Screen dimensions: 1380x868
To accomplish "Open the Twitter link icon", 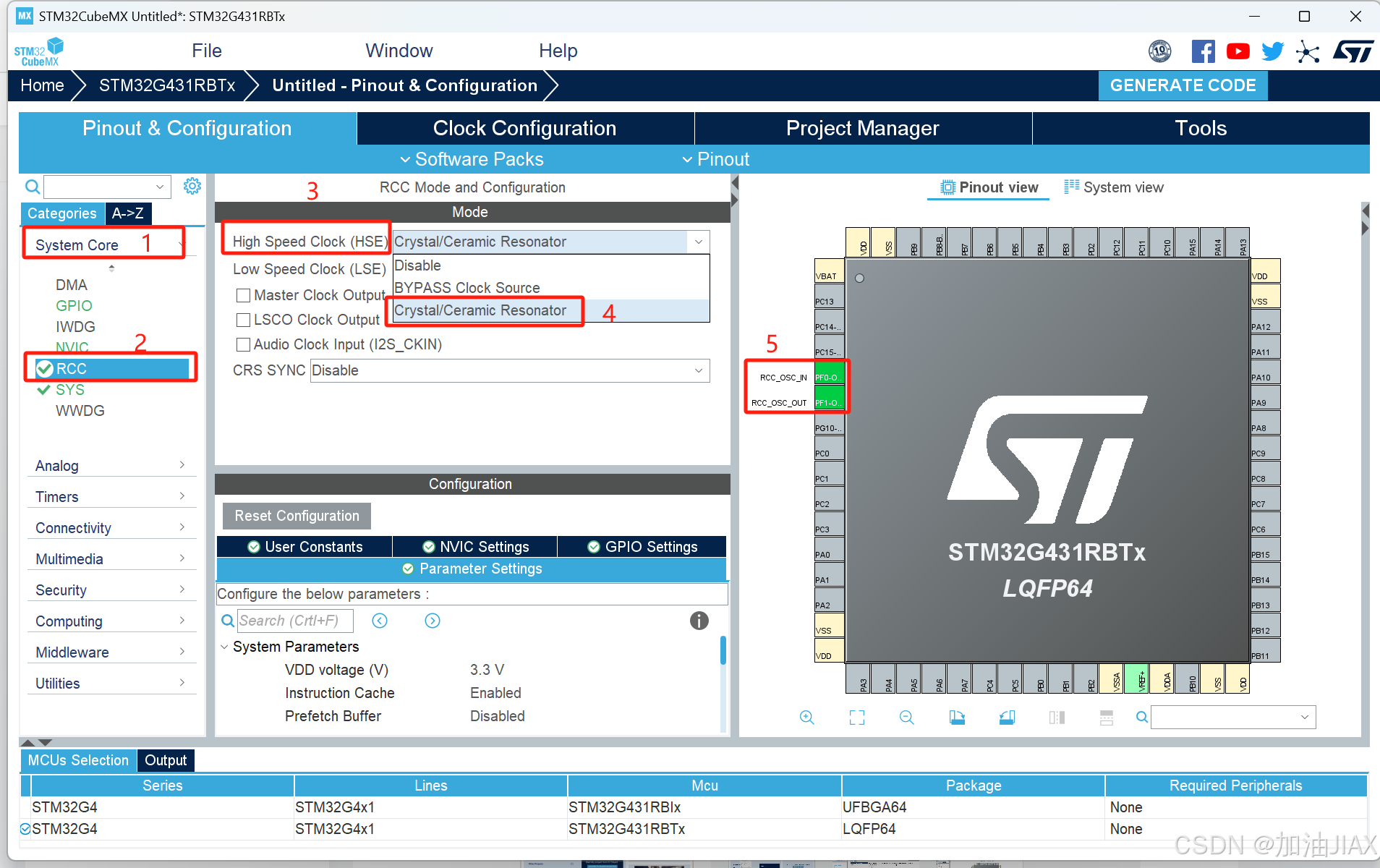I will pos(1272,51).
